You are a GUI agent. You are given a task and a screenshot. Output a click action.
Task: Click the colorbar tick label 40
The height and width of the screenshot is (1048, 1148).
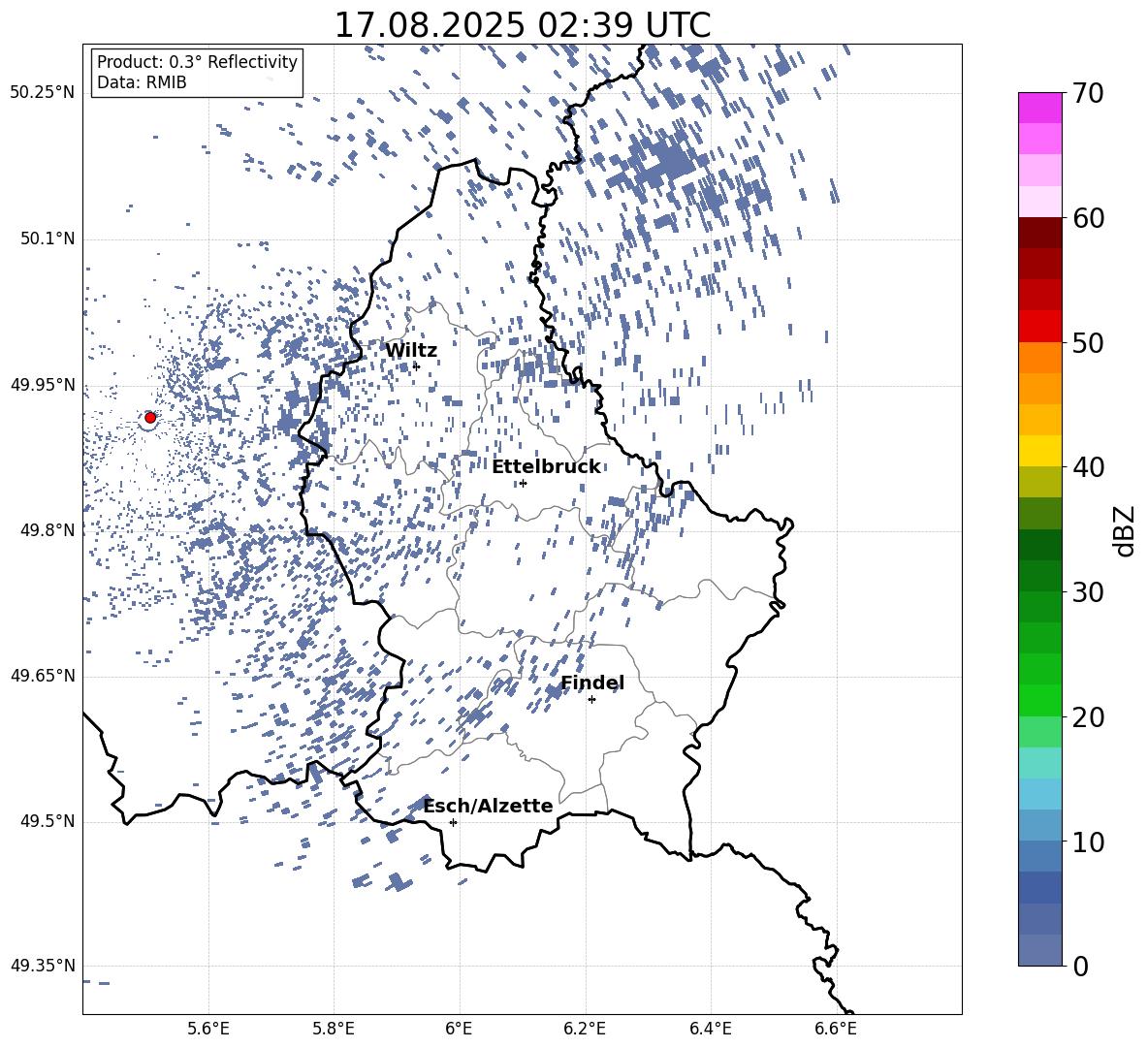1088,467
